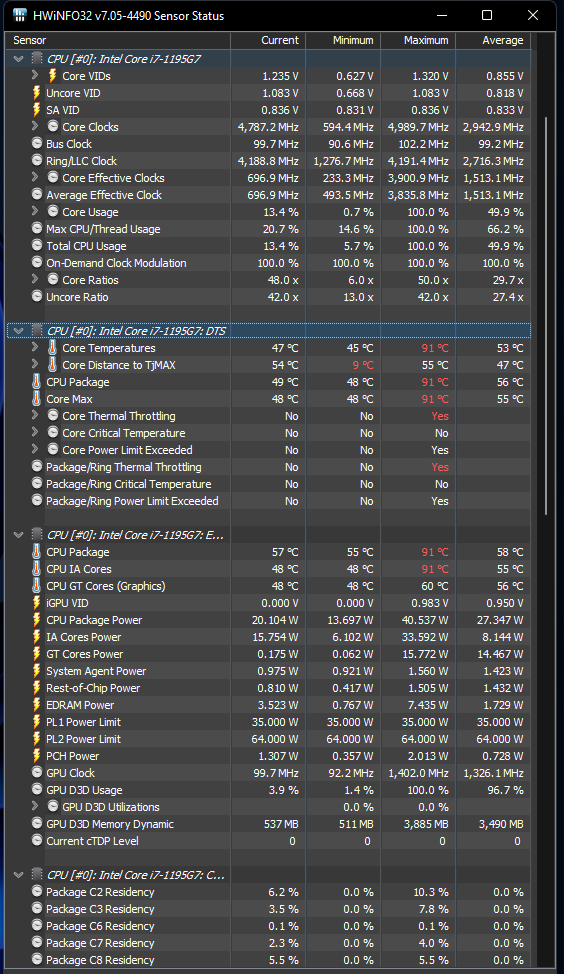Click the 40.537 W maximum CPU Package Power value

tap(425, 620)
